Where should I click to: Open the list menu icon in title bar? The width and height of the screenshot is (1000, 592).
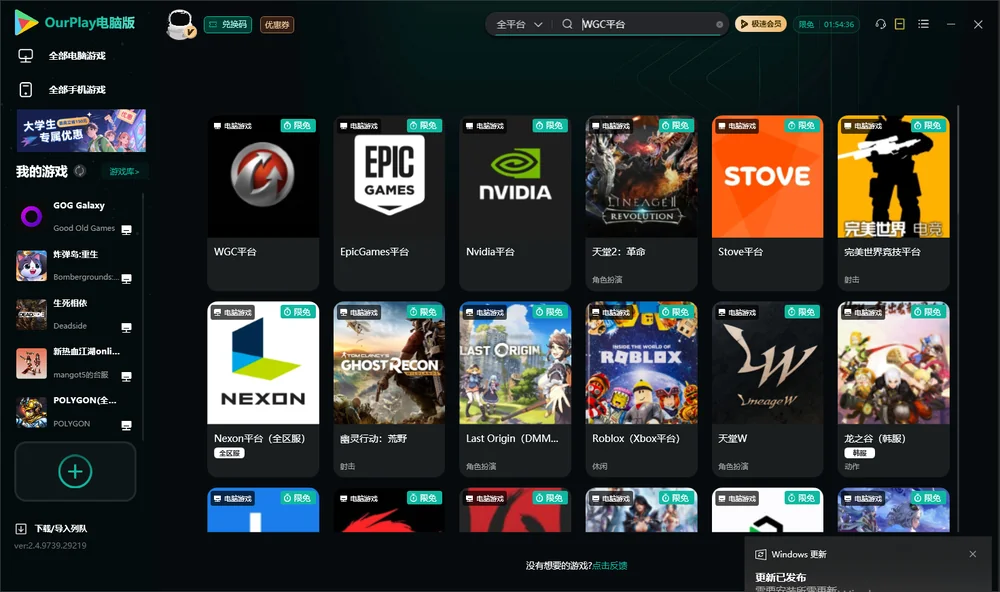pyautogui.click(x=923, y=24)
